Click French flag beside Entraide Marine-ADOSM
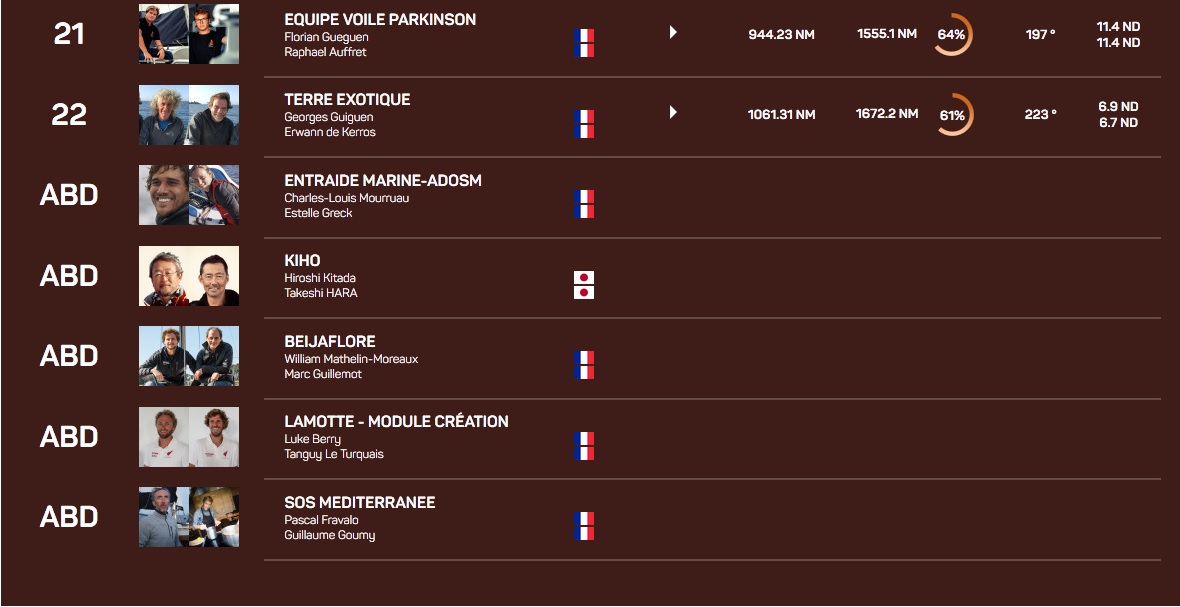This screenshot has width=1180, height=607. (x=584, y=204)
